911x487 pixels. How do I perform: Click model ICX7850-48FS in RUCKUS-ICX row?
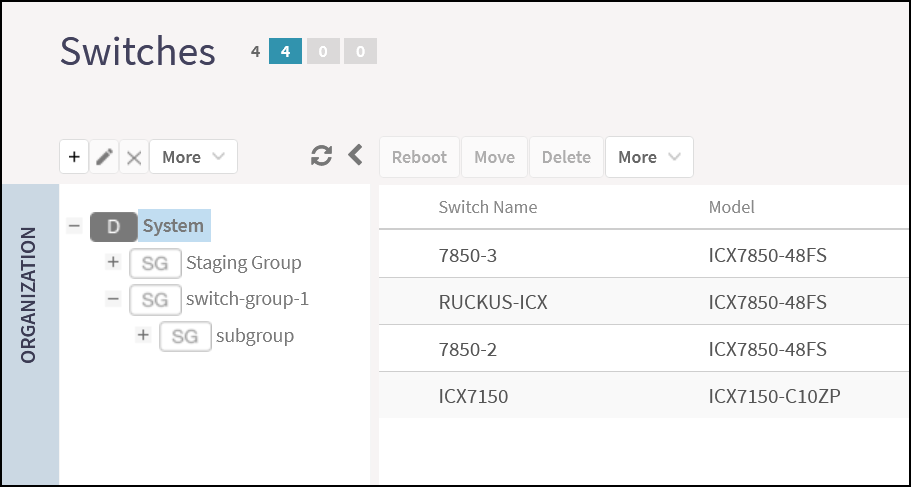click(767, 302)
